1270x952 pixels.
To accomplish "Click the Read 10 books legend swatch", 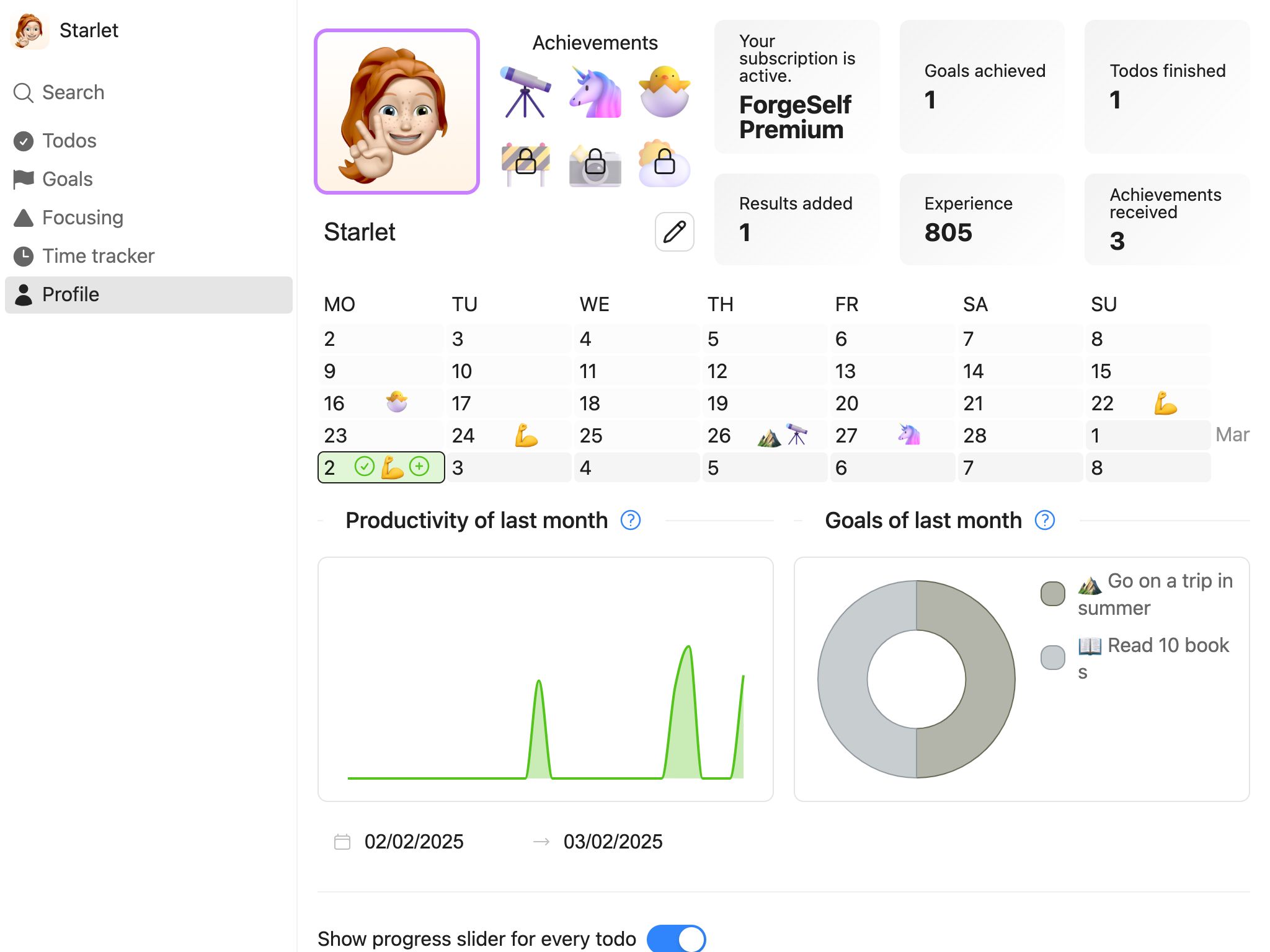I will [x=1053, y=658].
